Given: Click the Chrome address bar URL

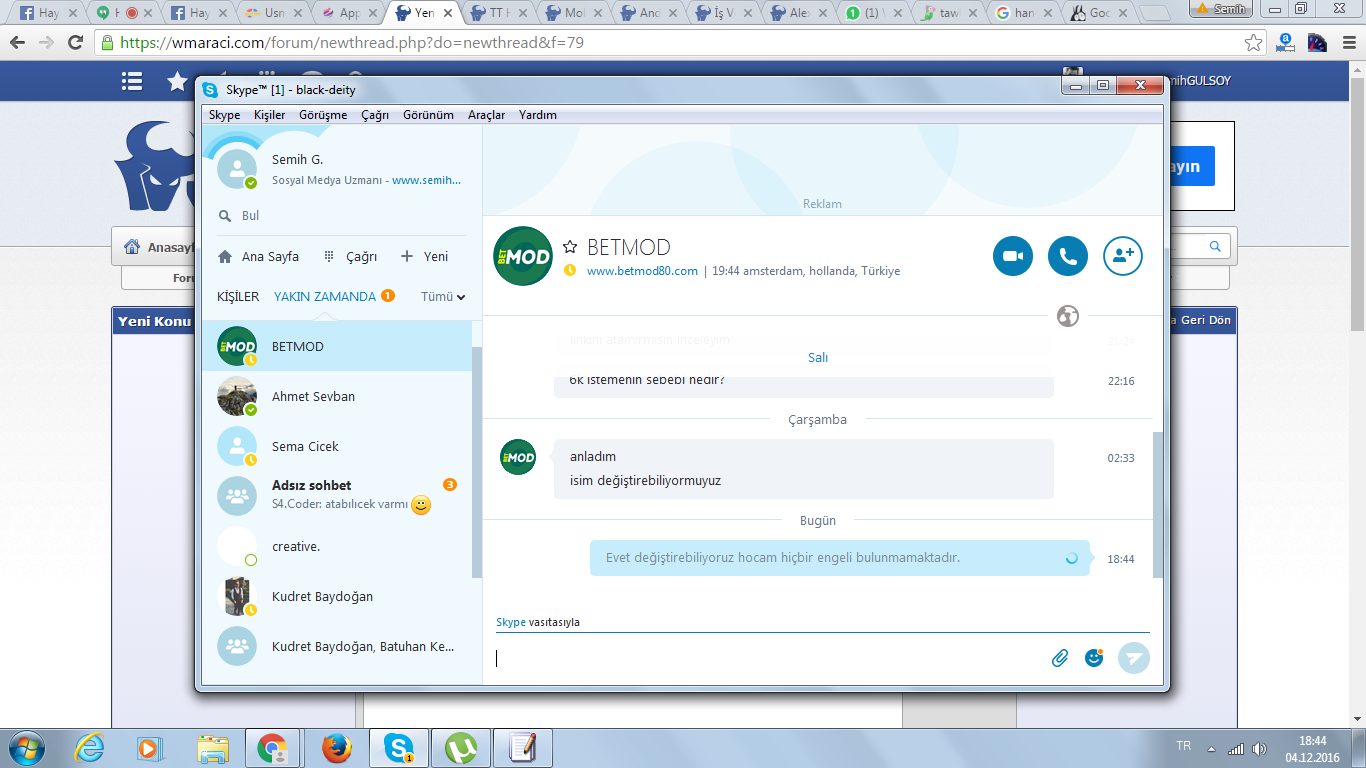Looking at the screenshot, I should coord(352,43).
